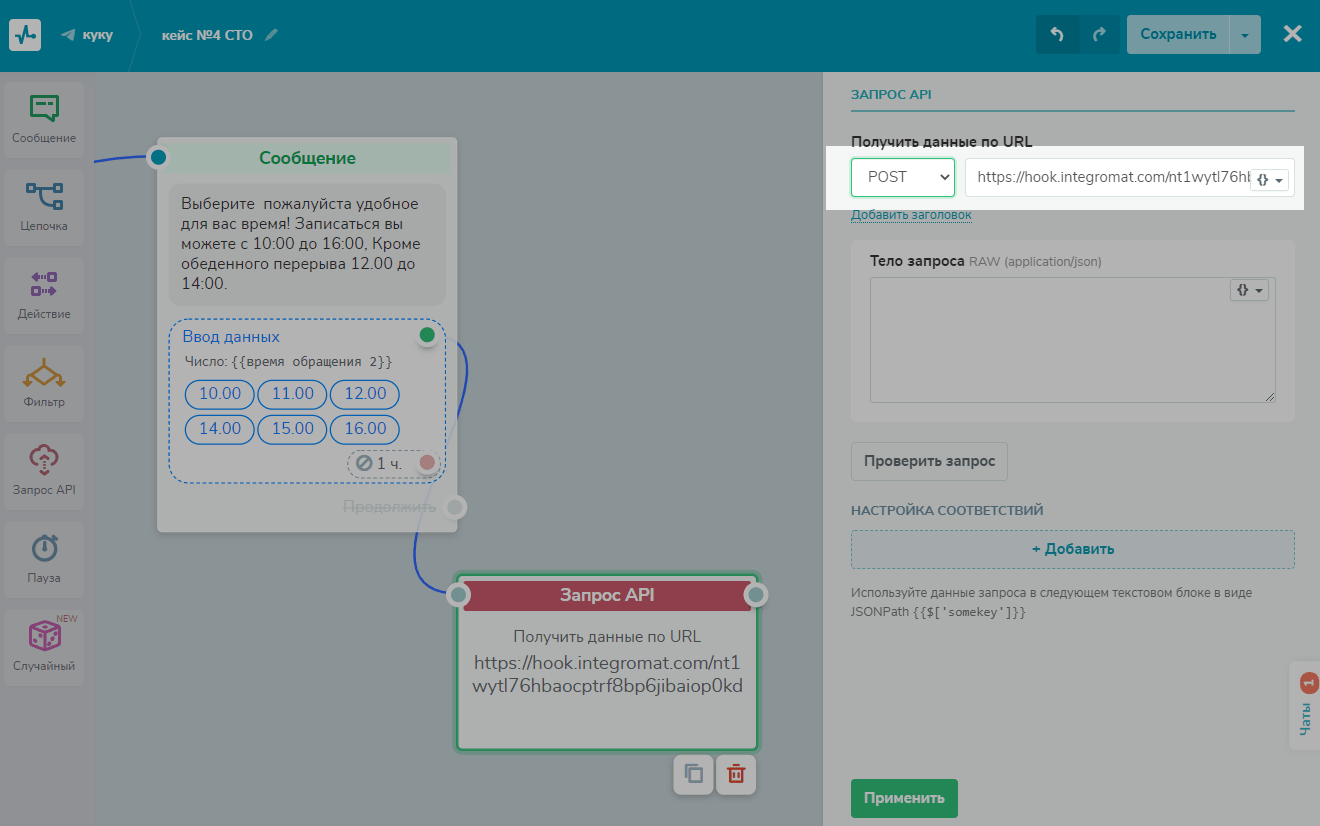Select the Случайный block in sidebar
1320x826 pixels.
pos(44,648)
